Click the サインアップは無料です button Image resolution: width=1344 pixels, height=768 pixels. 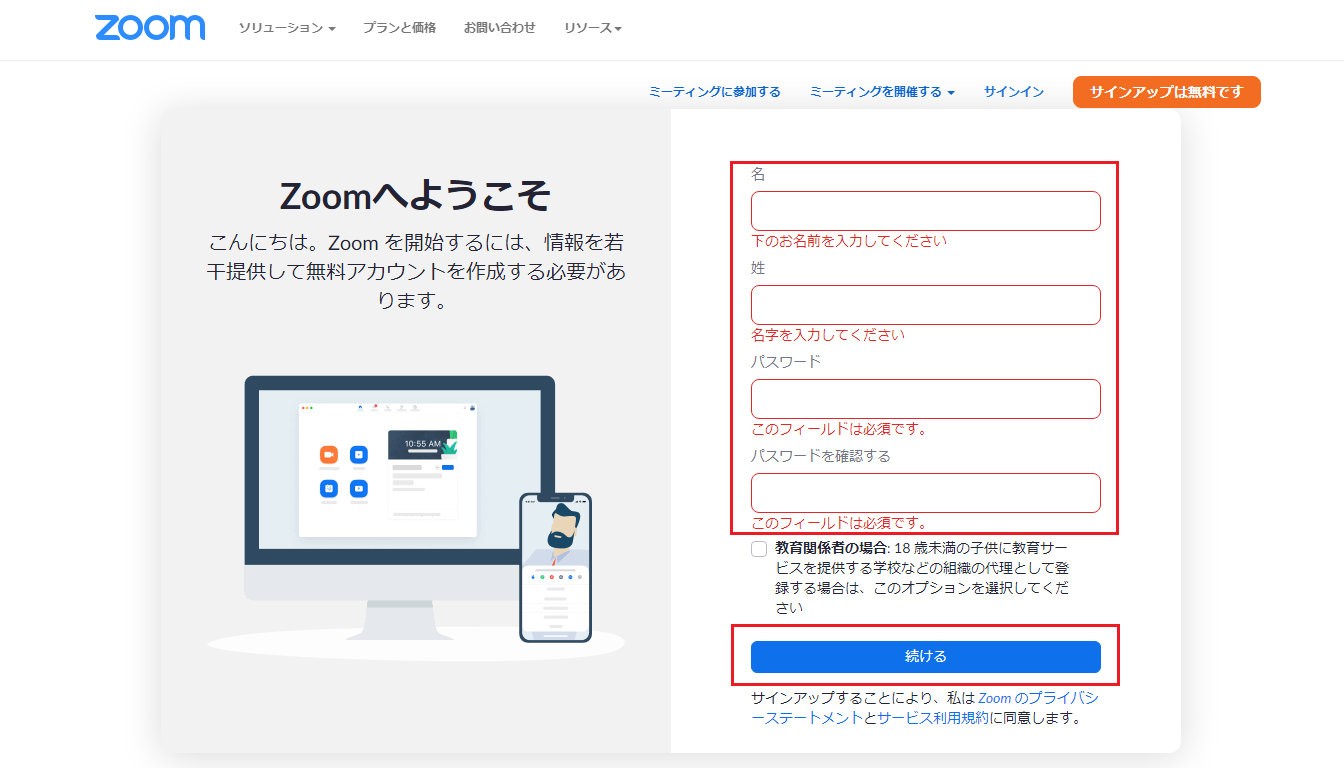click(1166, 91)
